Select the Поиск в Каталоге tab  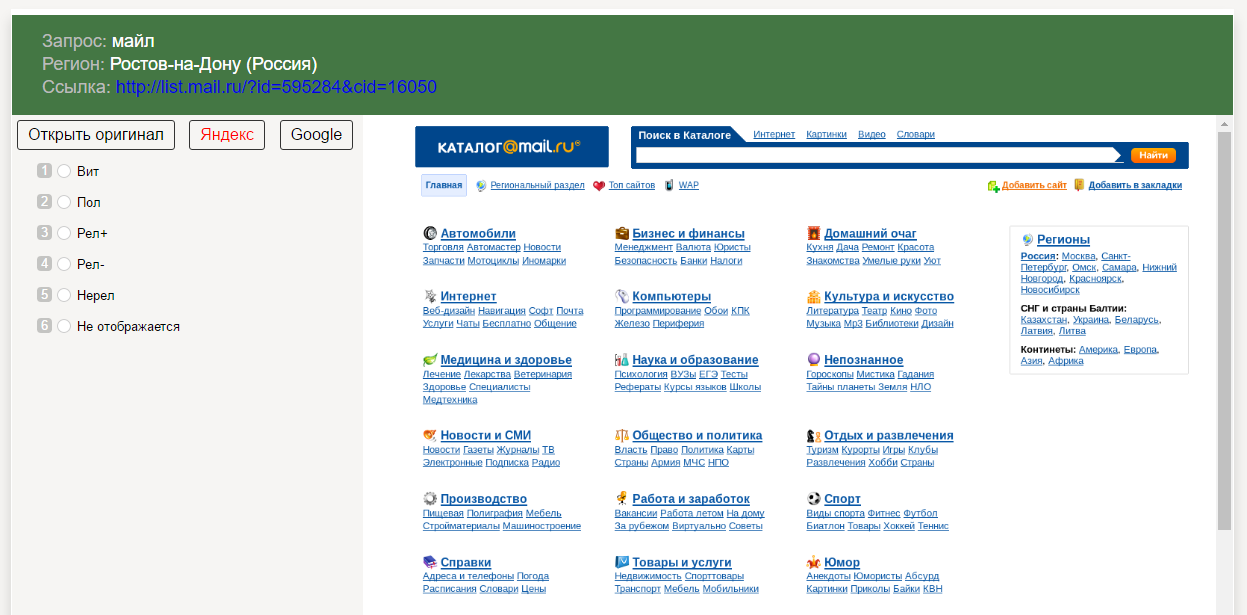(x=685, y=135)
